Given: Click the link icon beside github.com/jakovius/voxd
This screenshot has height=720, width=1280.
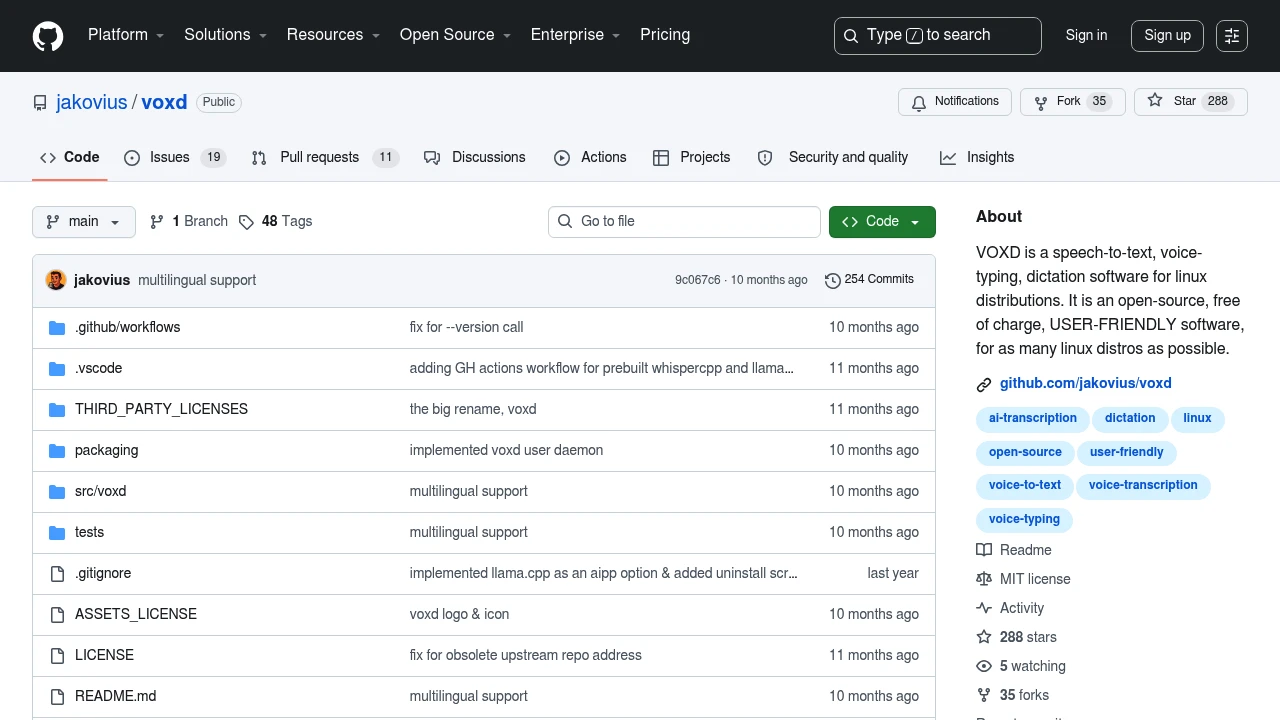Looking at the screenshot, I should click(x=984, y=384).
